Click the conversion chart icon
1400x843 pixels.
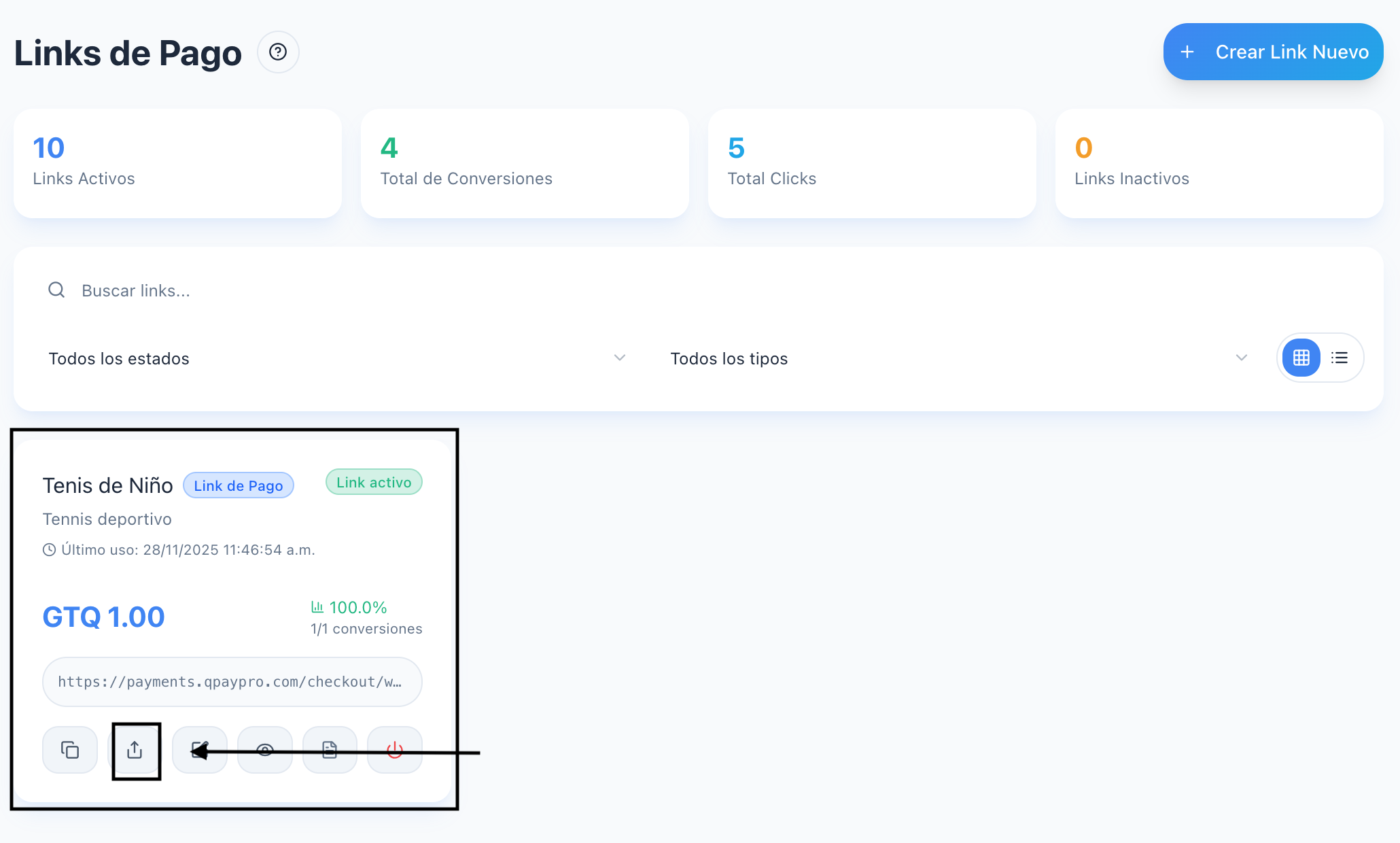click(x=317, y=606)
